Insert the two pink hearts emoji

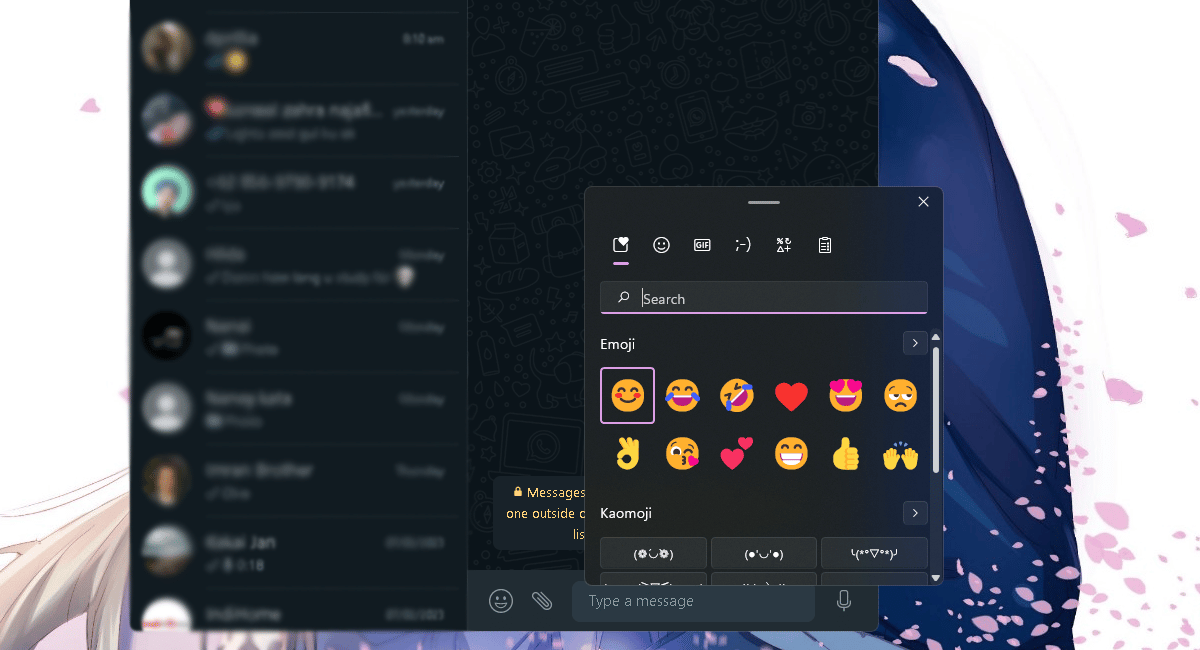737,454
